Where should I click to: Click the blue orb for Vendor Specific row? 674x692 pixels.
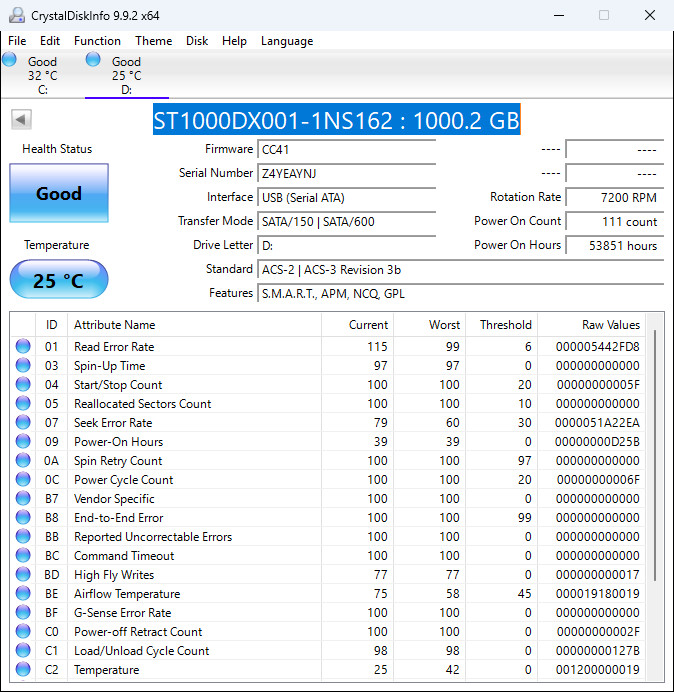tap(23, 498)
